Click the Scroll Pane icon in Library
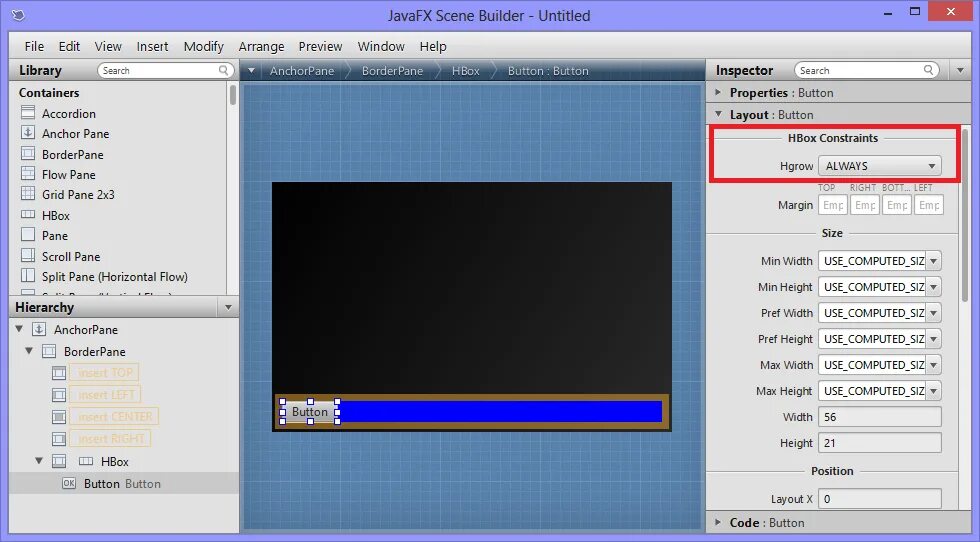This screenshot has width=980, height=542. pos(28,255)
